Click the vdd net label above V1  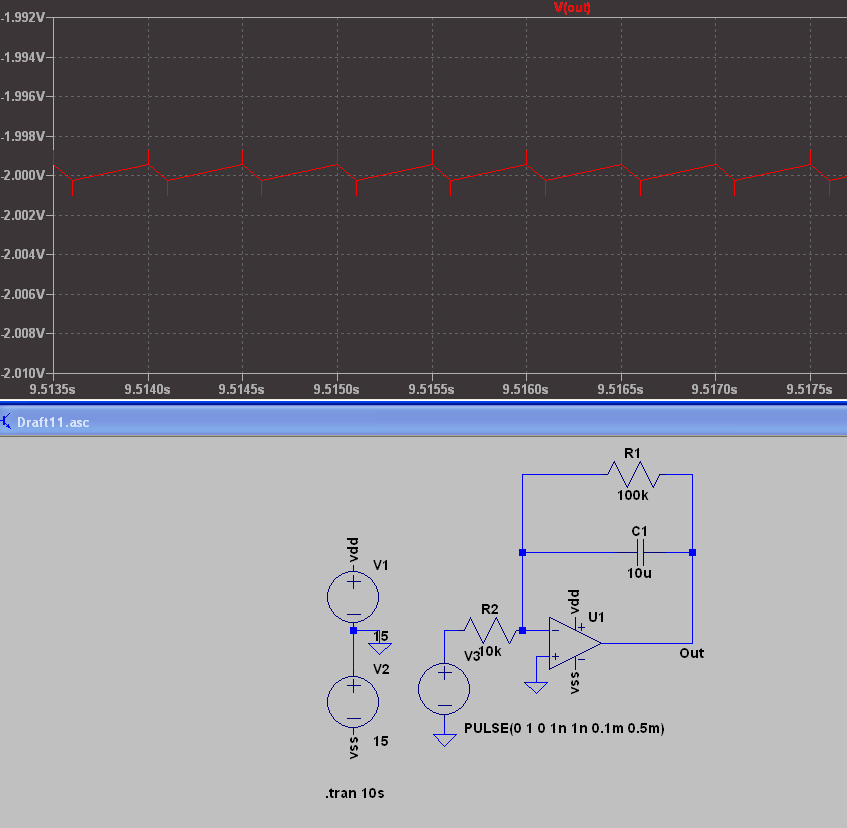coord(353,549)
